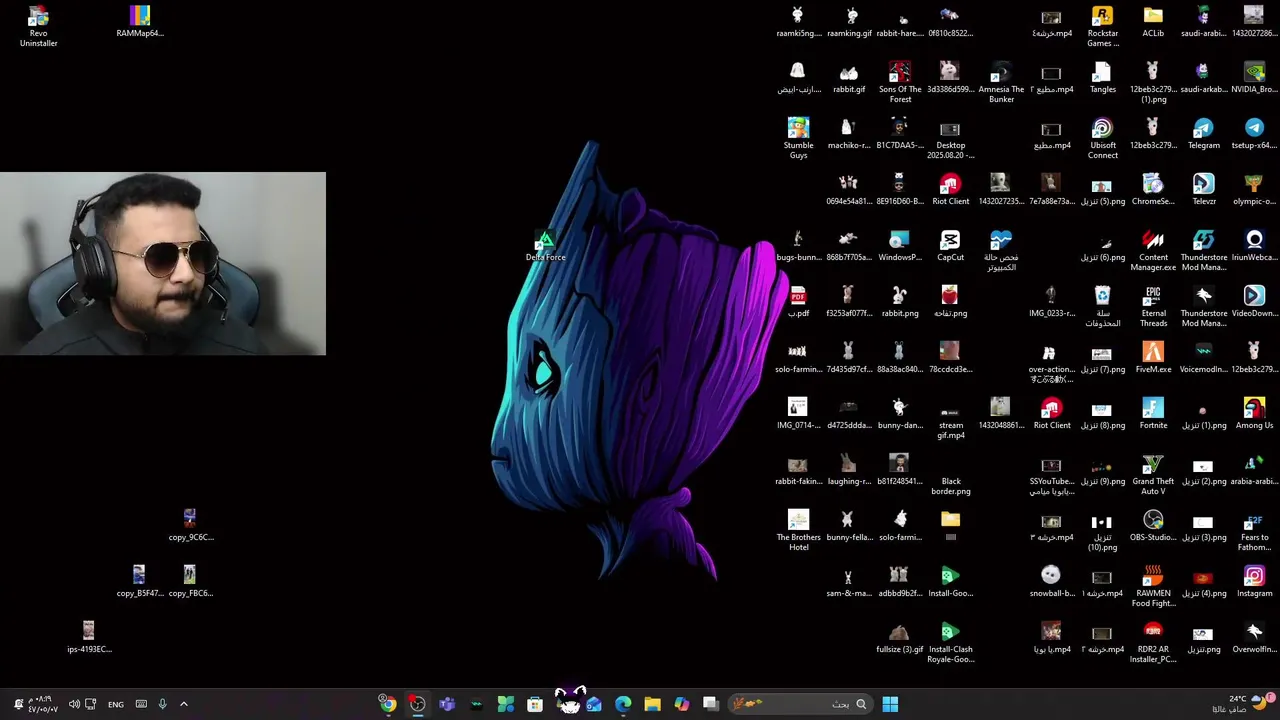Image resolution: width=1280 pixels, height=720 pixels.
Task: Select the NVIDIA_Bro... icon
Action: [x=1254, y=77]
